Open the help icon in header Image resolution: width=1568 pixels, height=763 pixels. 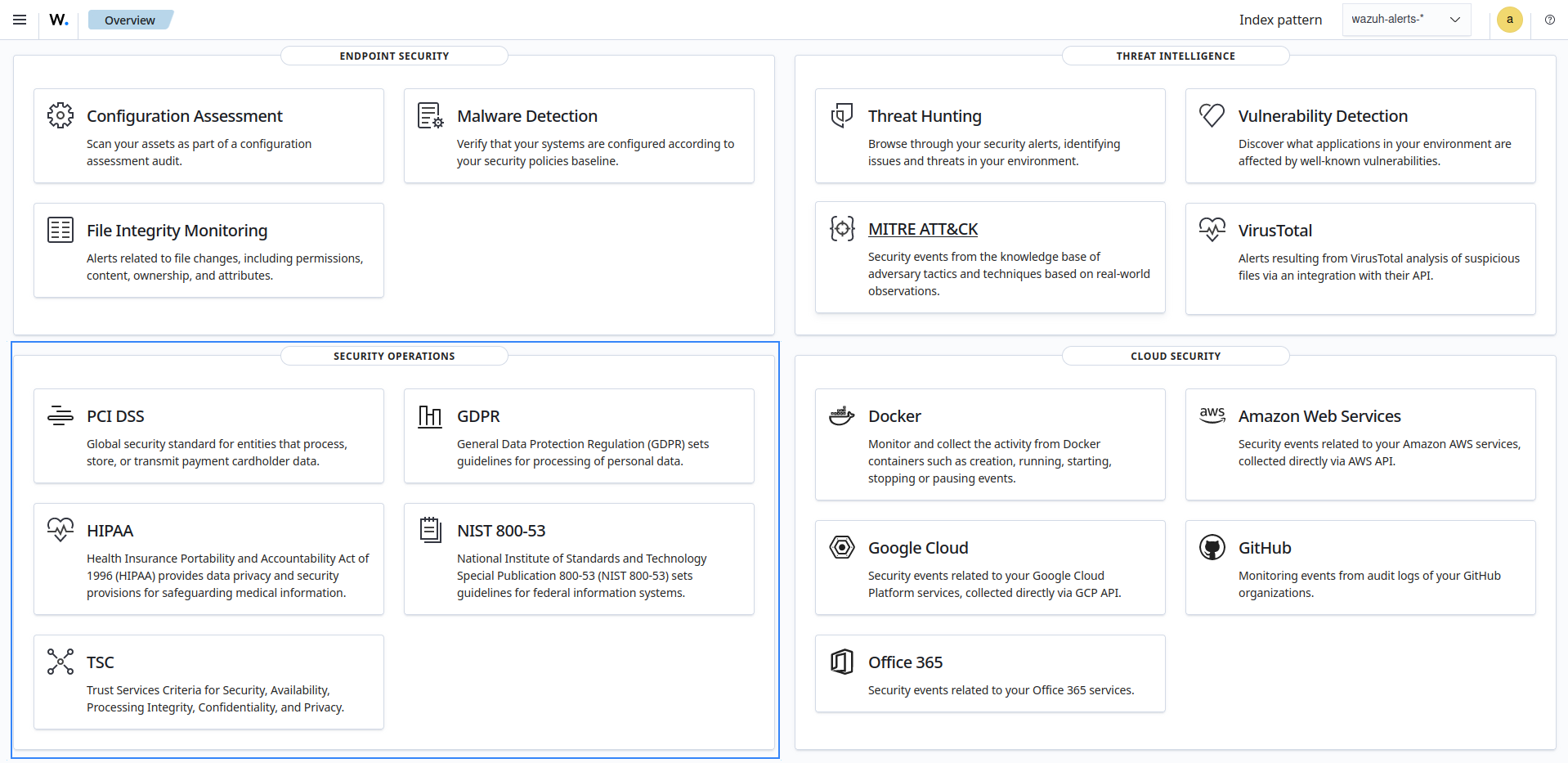[1549, 20]
